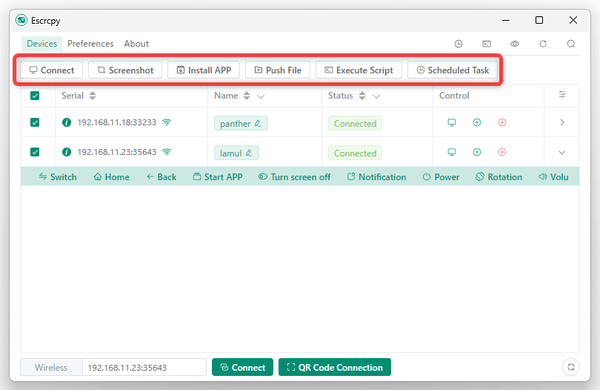Open the search magnifier icon
This screenshot has width=600, height=390.
(x=571, y=44)
